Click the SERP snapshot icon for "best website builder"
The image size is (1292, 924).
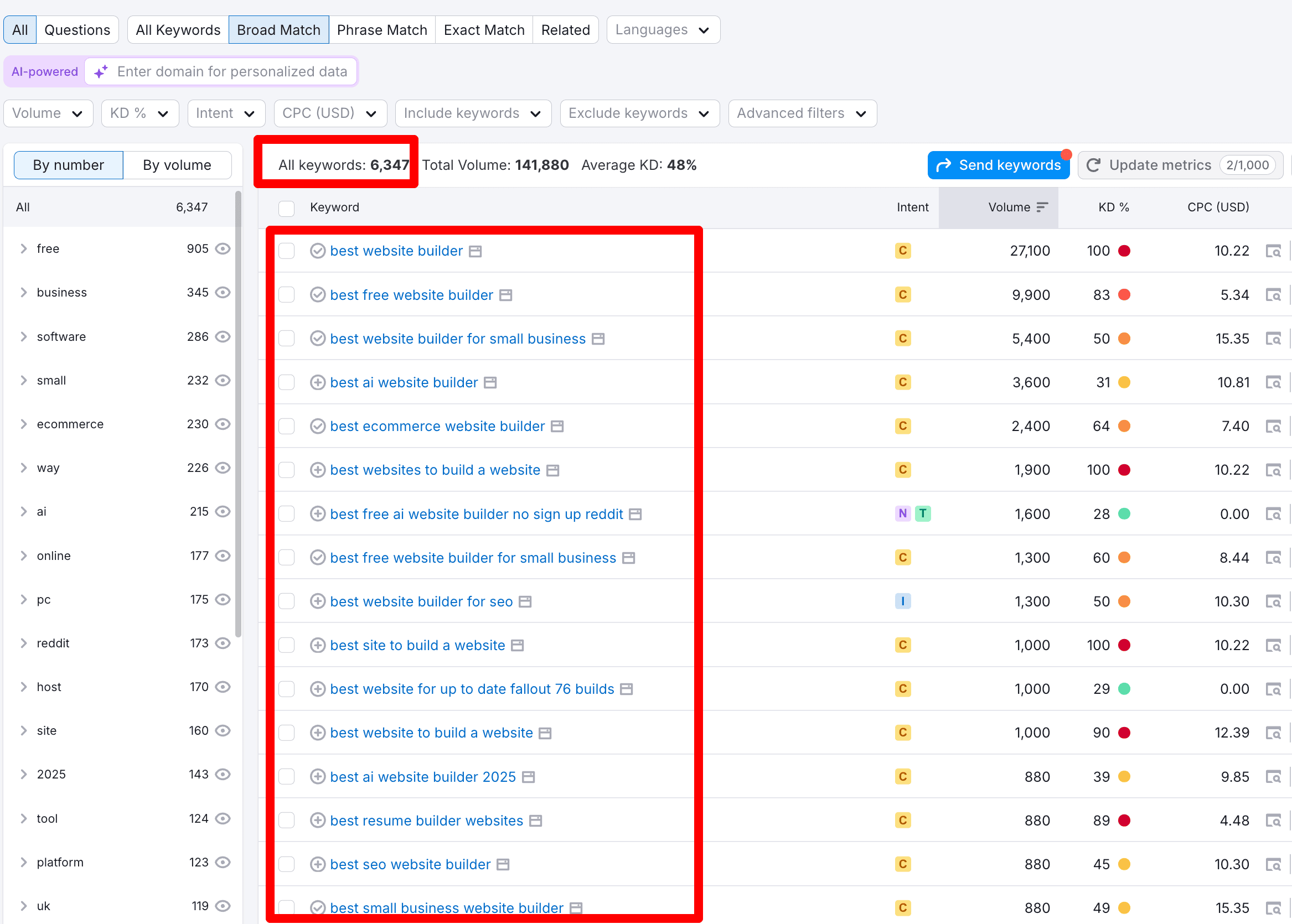click(x=1274, y=250)
